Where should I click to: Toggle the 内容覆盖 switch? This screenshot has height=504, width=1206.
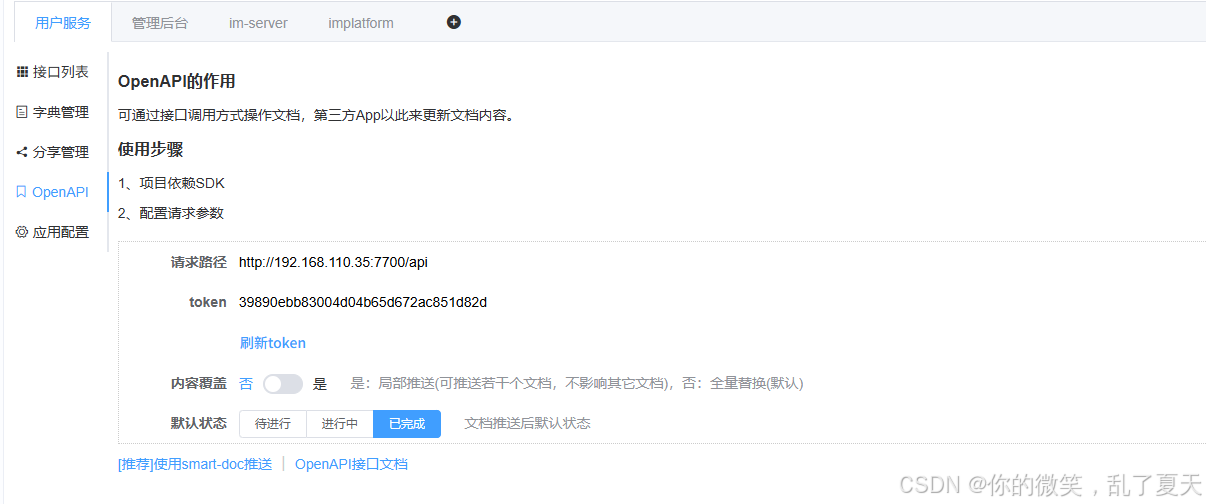283,384
